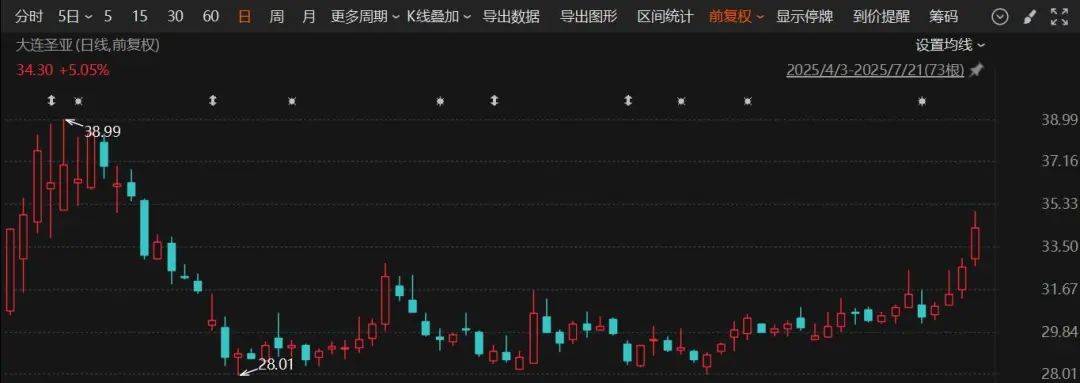
Task: Open the 设置均线 moving average settings
Action: click(x=950, y=45)
